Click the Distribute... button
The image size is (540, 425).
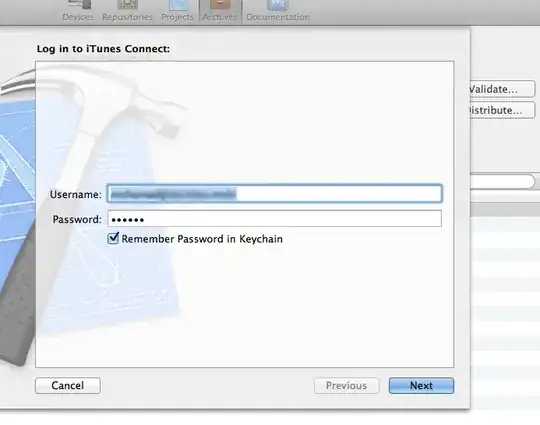click(x=502, y=110)
